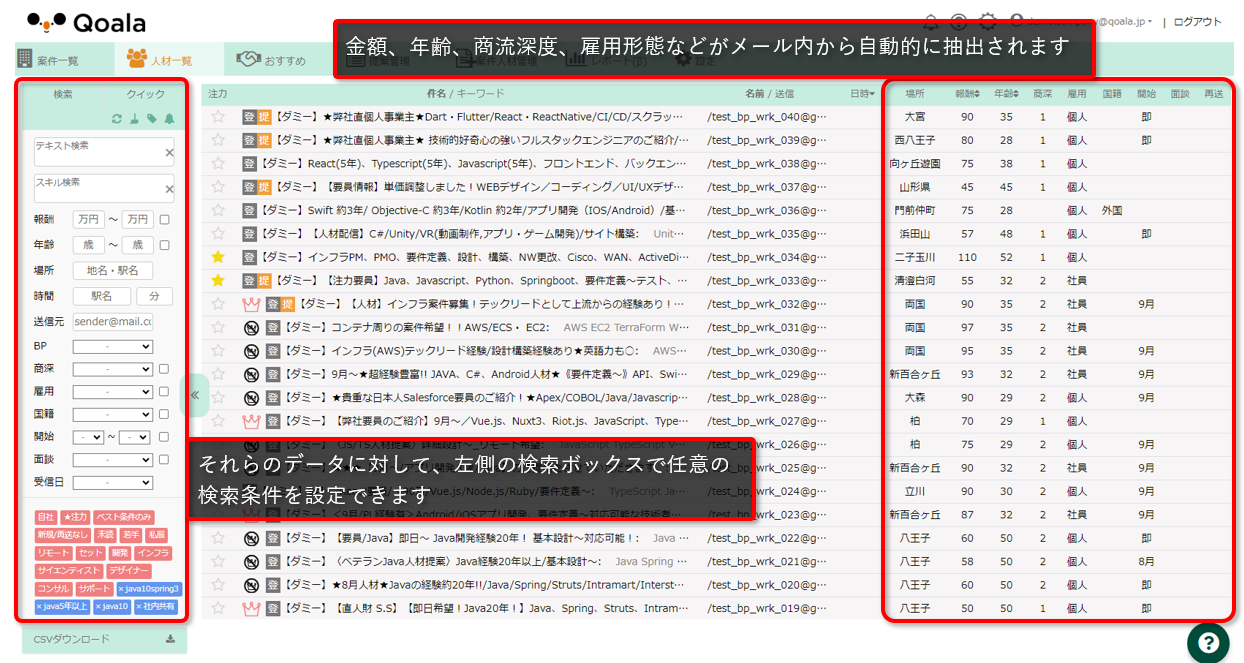The height and width of the screenshot is (663, 1244).
Task: Collapse the search sidebar with the chevron
Action: coord(197,395)
